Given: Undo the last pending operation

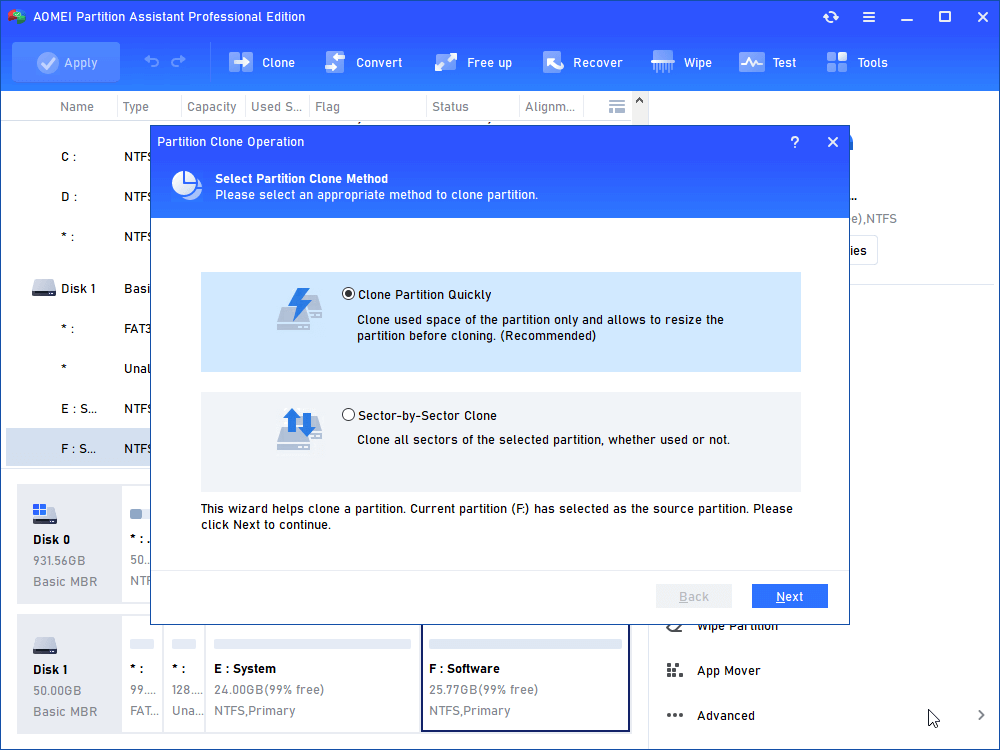Looking at the screenshot, I should click(152, 61).
